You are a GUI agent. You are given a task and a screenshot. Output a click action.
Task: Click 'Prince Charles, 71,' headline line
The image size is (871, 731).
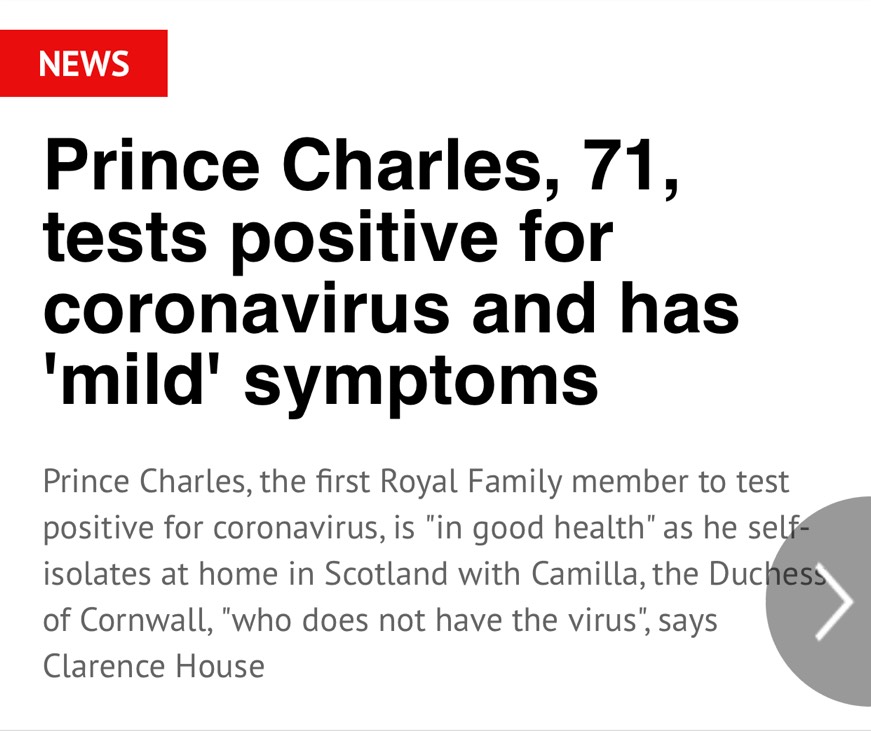tap(361, 166)
